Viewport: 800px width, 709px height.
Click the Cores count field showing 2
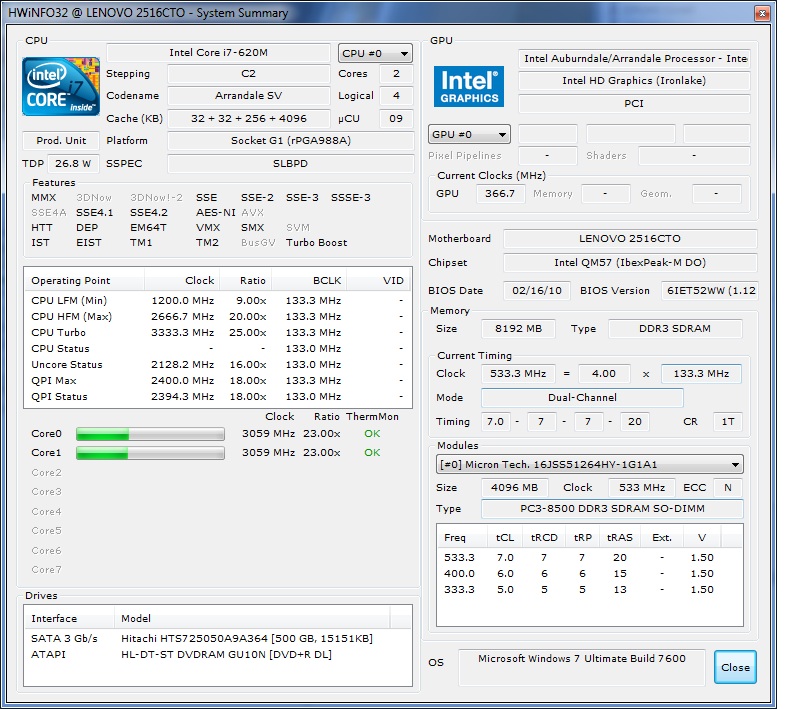pos(396,74)
